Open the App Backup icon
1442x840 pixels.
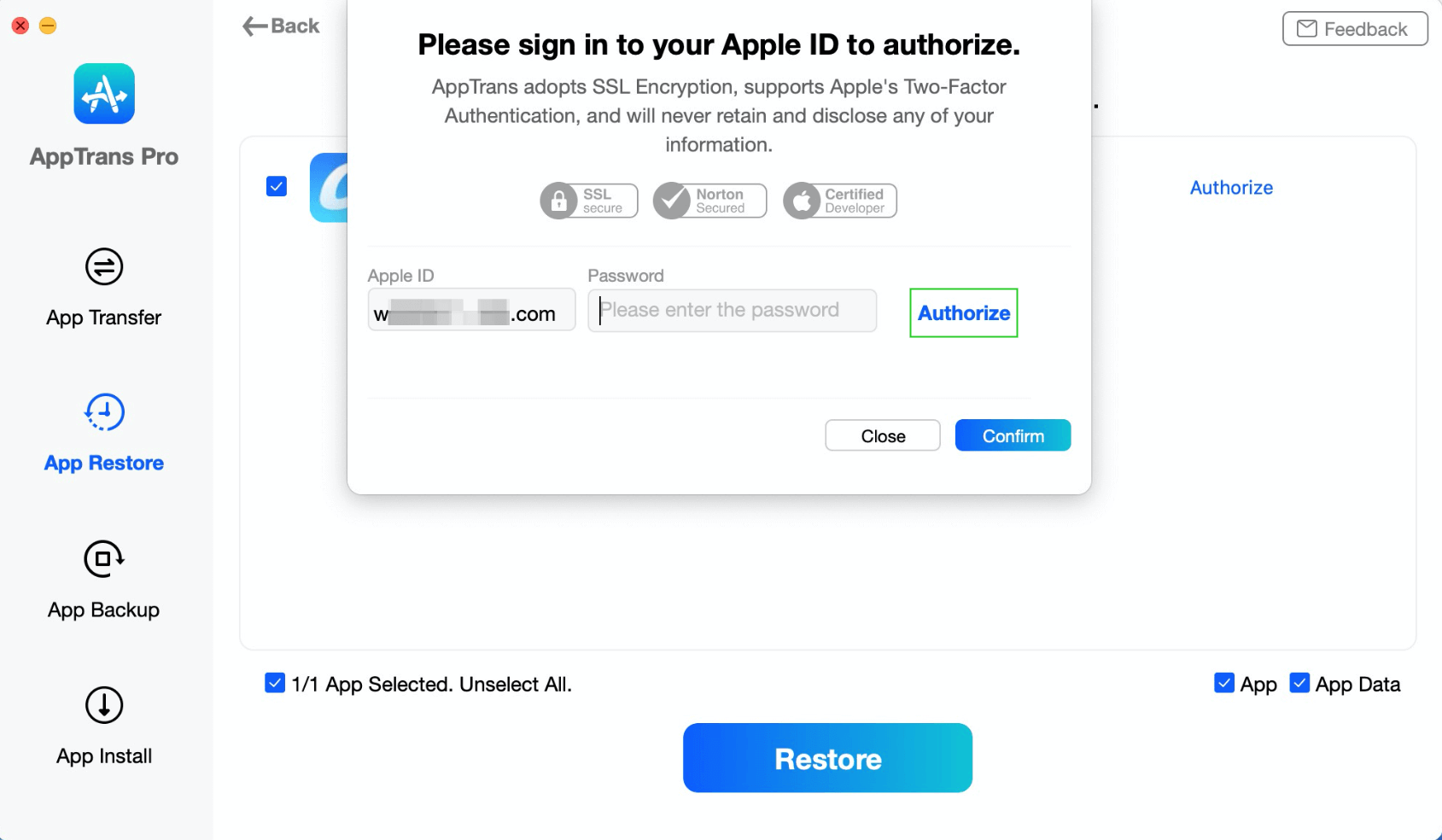(104, 559)
